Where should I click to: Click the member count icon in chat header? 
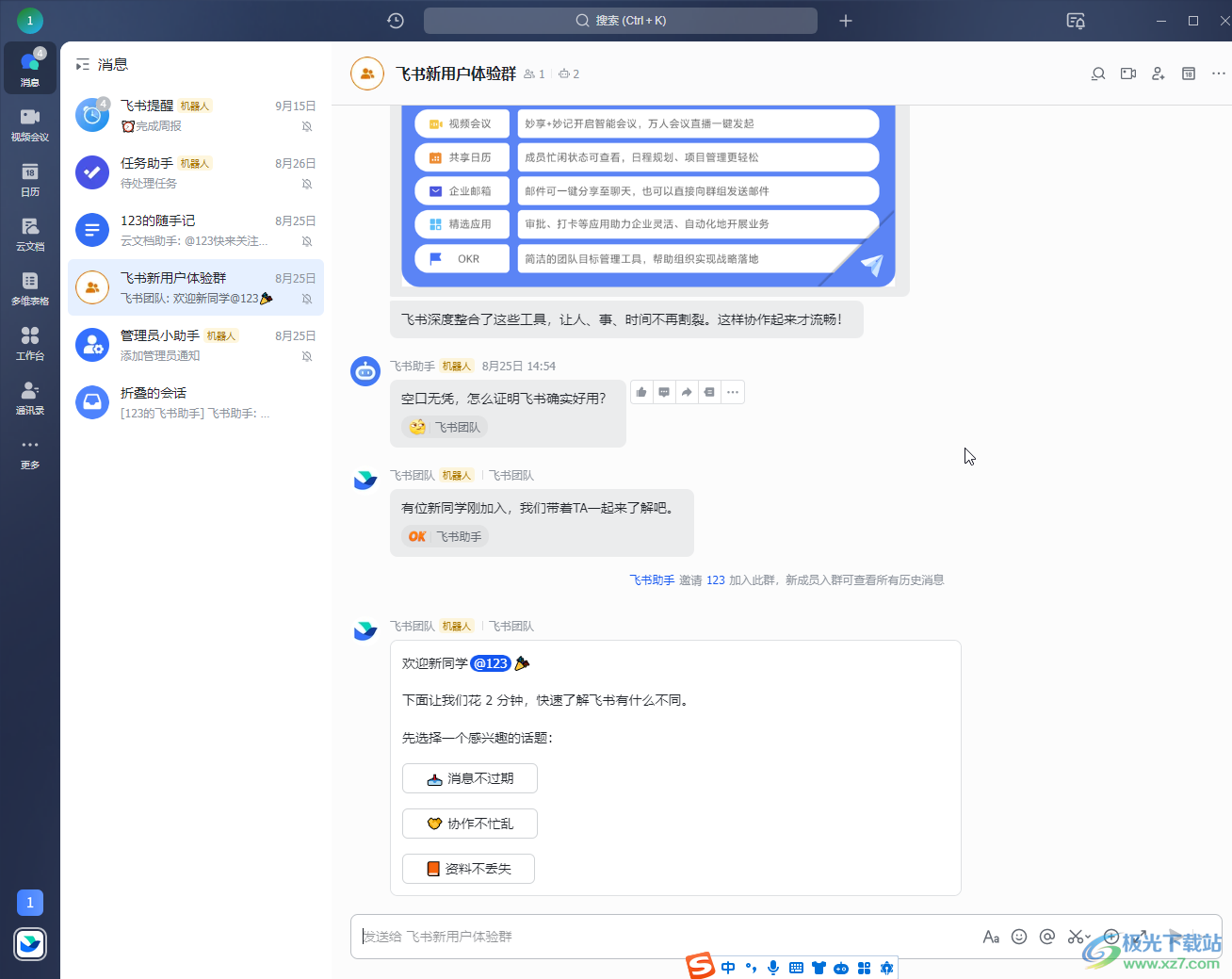pos(534,74)
